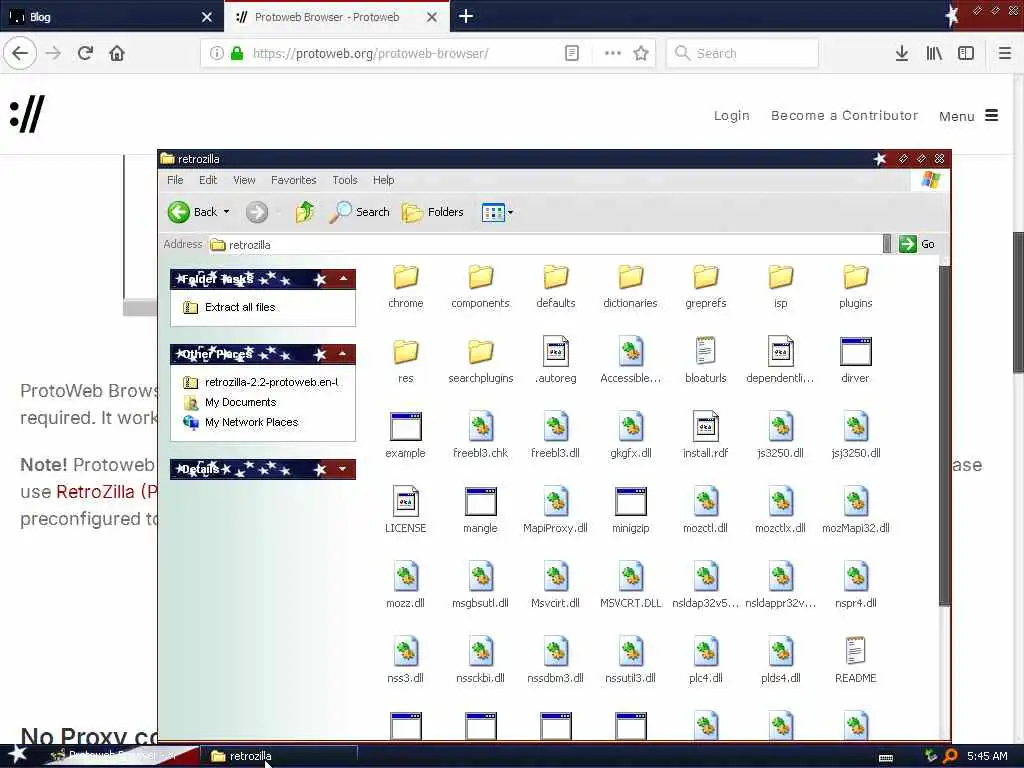Open Firefox hamburger menu

click(x=1005, y=53)
